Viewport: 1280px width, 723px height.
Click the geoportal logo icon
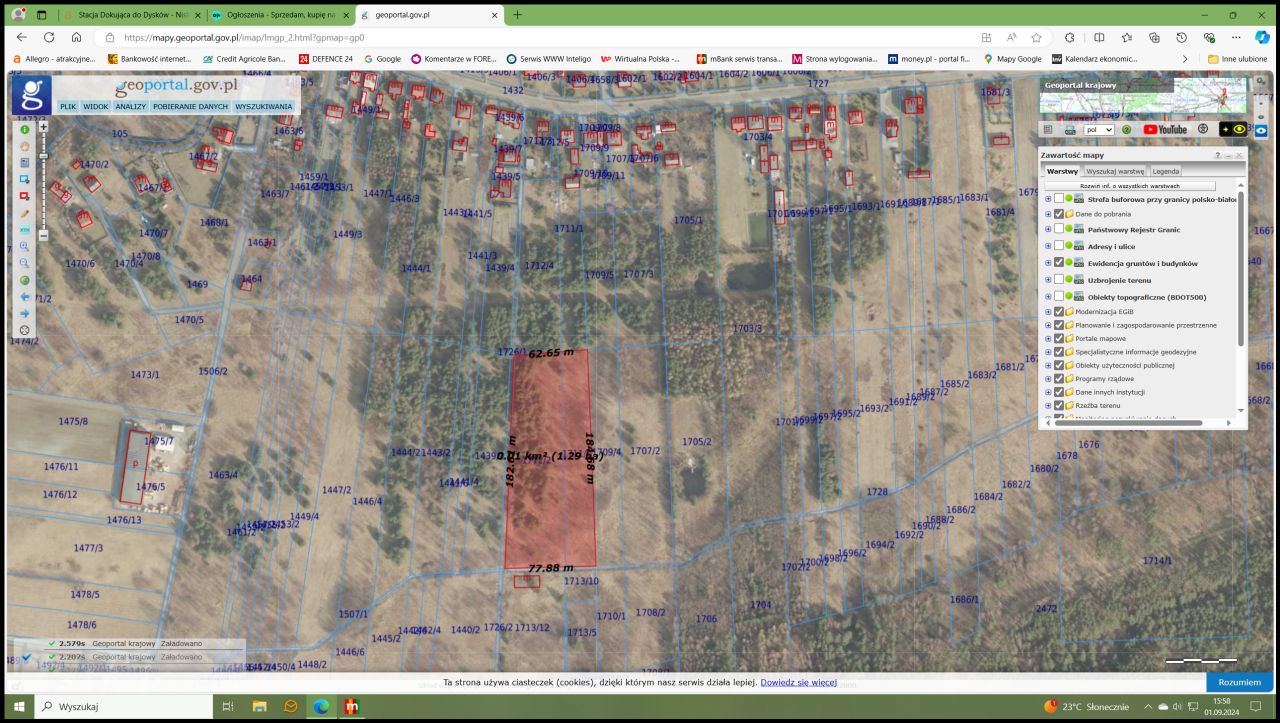pos(32,95)
